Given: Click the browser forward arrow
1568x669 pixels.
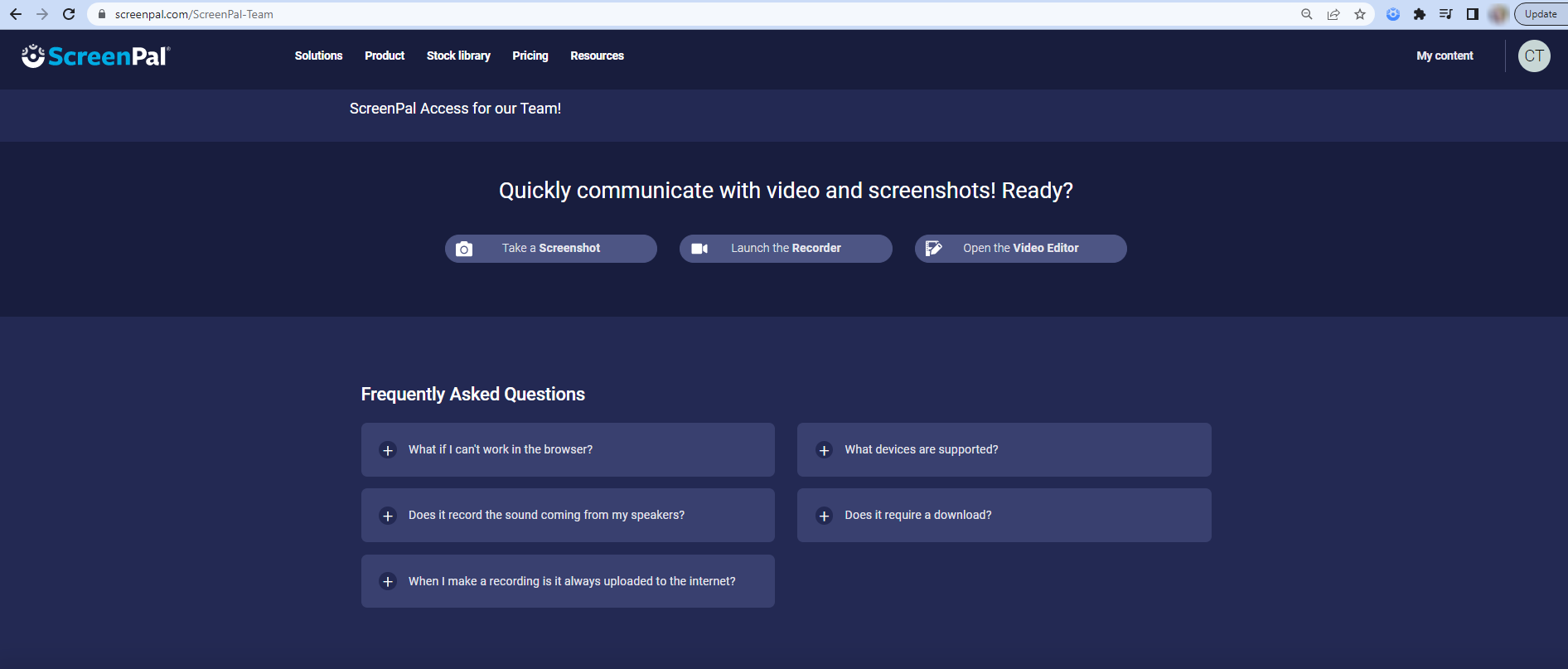Looking at the screenshot, I should (42, 14).
